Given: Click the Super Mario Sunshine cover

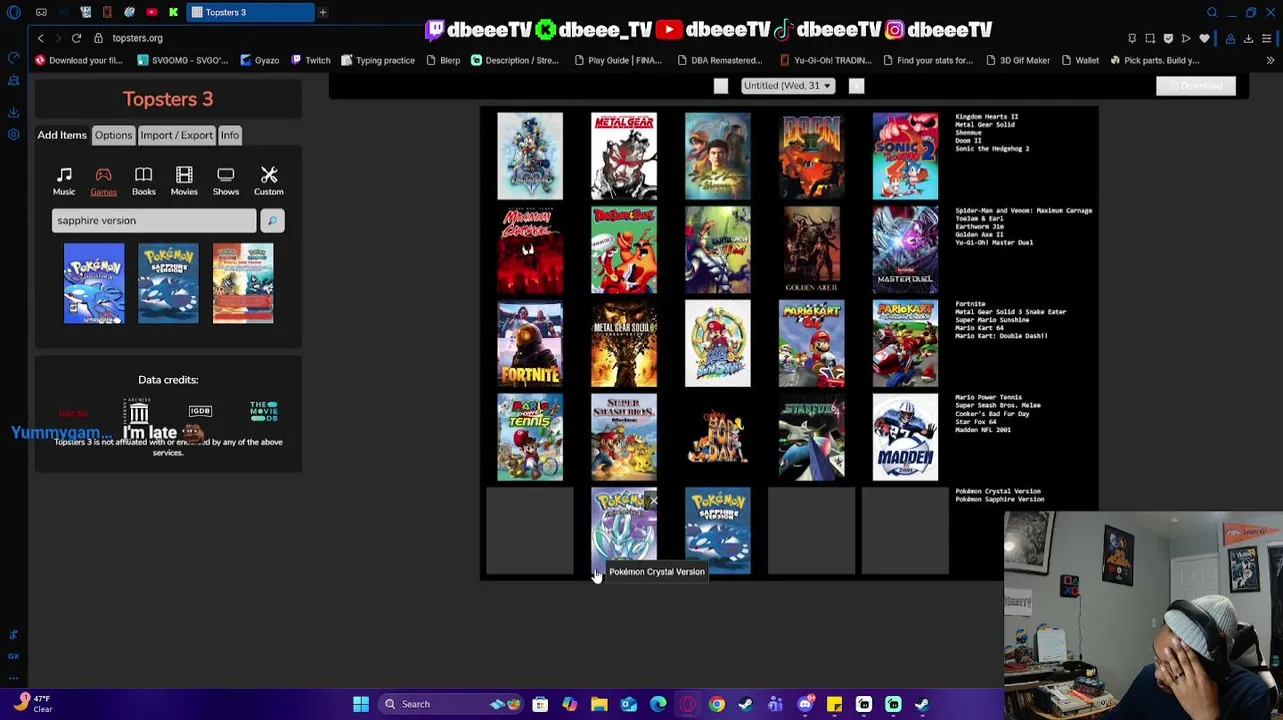Looking at the screenshot, I should point(717,343).
